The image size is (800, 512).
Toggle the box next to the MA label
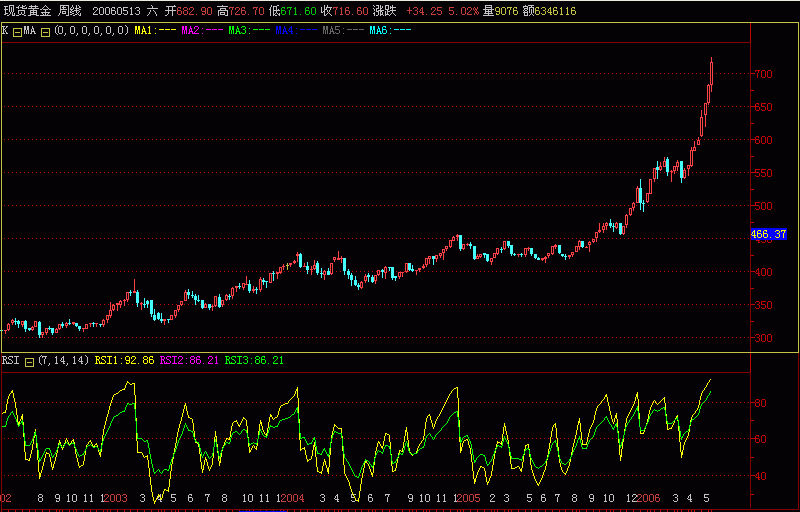pyautogui.click(x=45, y=32)
